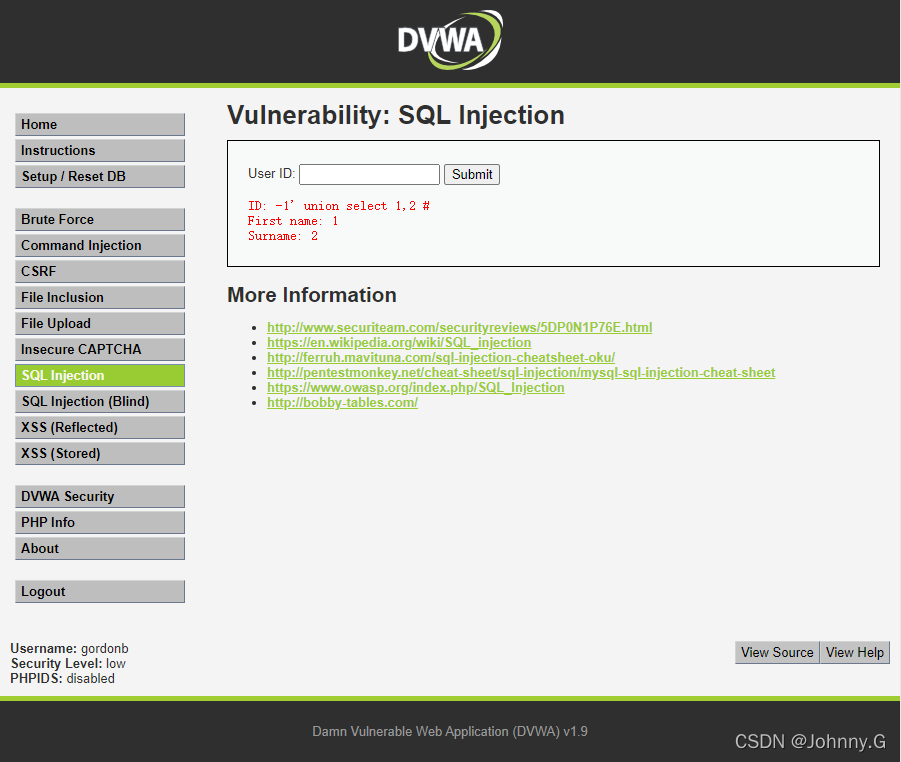Click the 'First name: 1' result text
This screenshot has width=901, height=762.
(293, 221)
